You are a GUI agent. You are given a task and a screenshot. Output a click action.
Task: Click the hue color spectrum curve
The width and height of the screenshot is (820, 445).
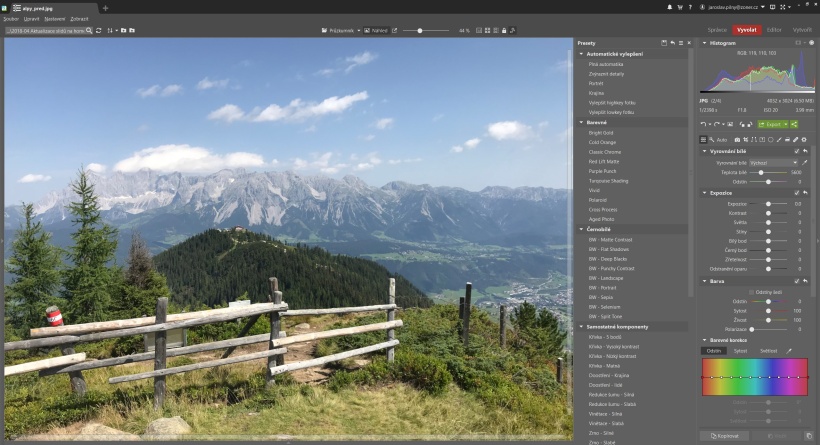(755, 376)
